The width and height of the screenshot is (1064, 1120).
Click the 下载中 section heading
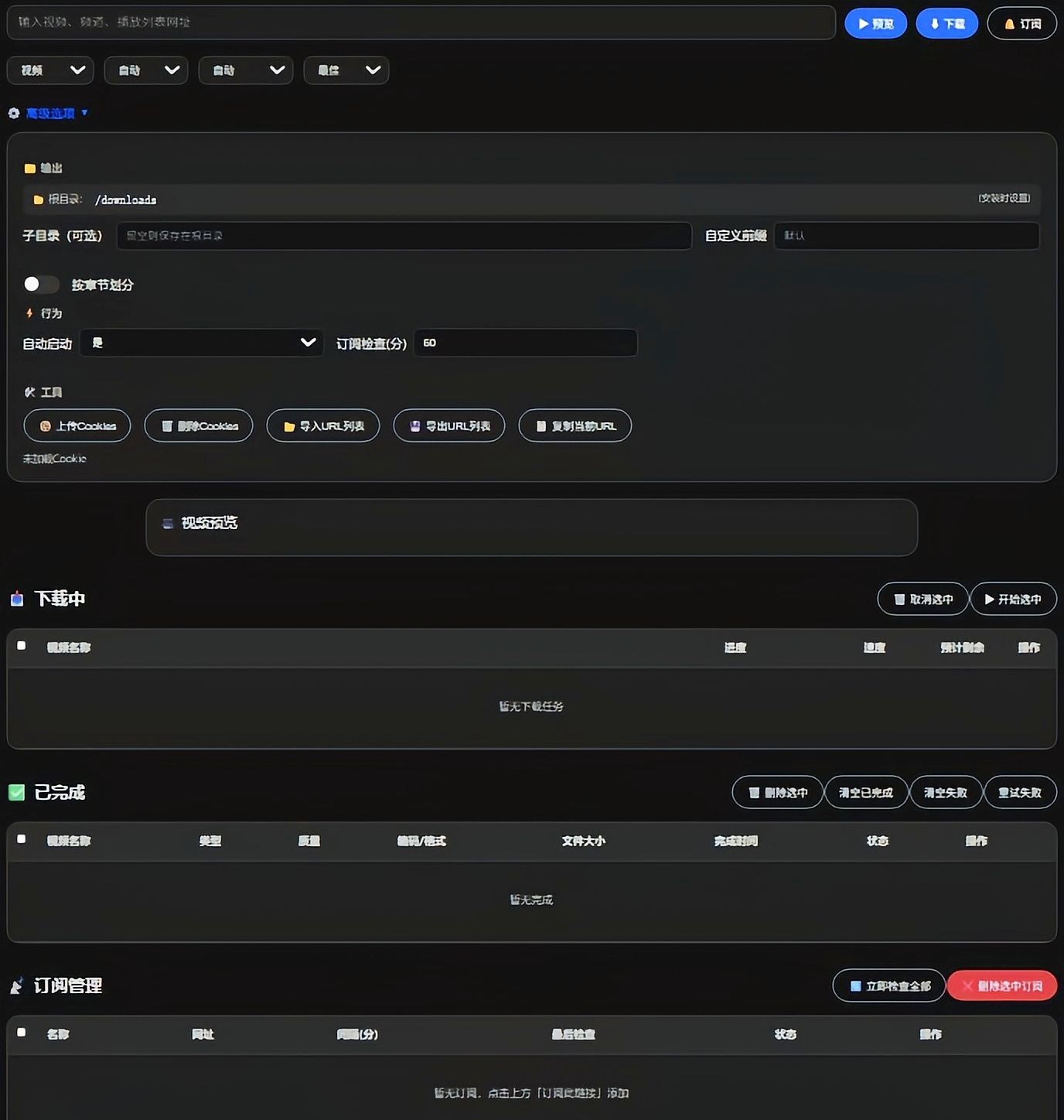click(60, 599)
